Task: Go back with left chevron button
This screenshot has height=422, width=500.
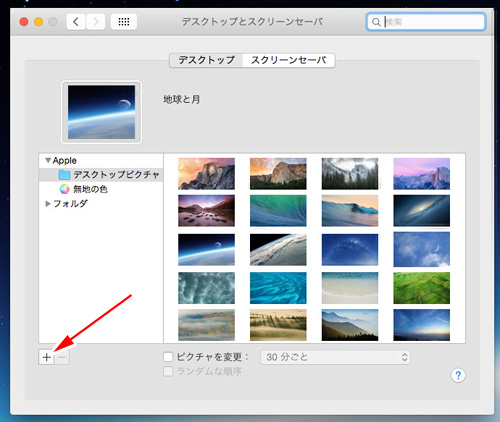Action: tap(76, 22)
